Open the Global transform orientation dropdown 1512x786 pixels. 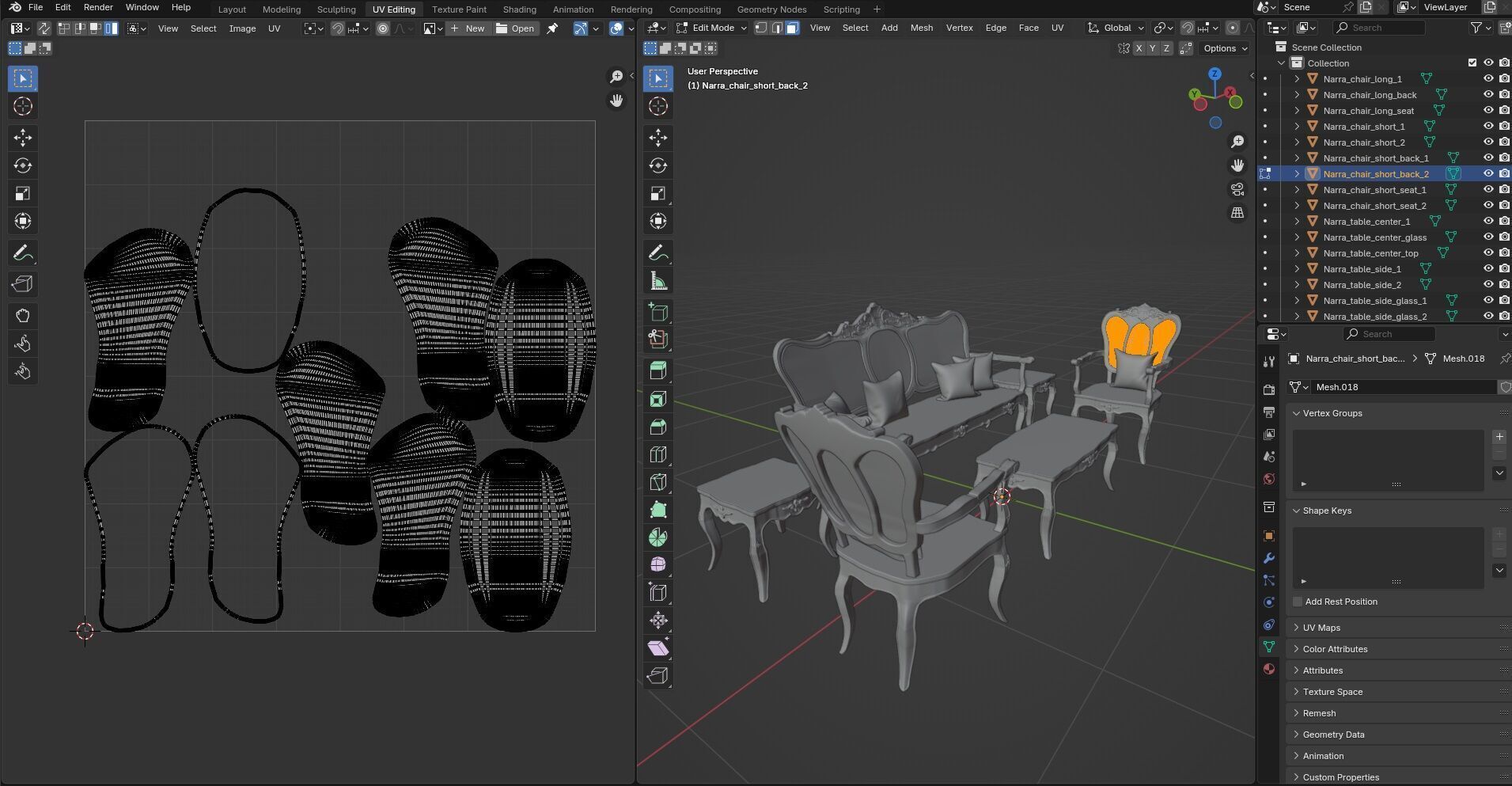click(x=1116, y=28)
